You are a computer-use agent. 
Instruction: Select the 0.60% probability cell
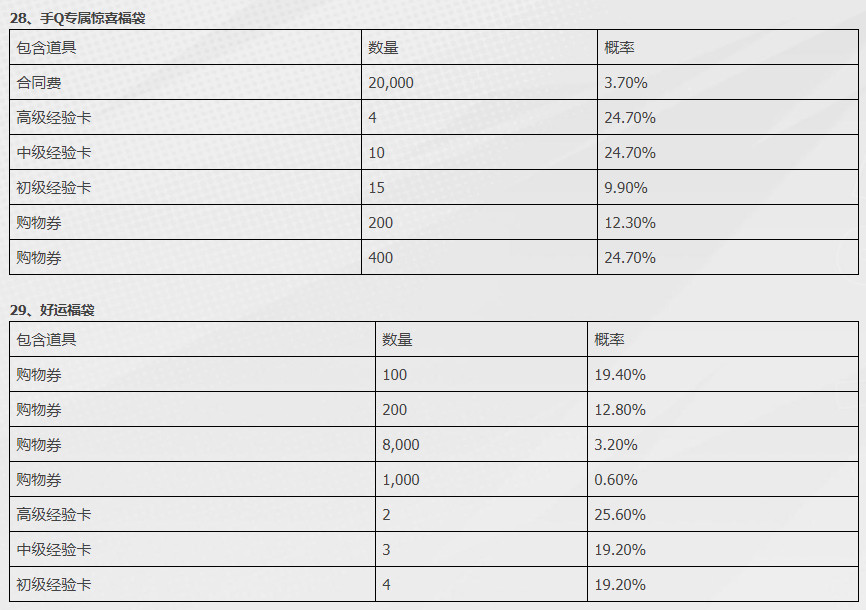click(723, 480)
